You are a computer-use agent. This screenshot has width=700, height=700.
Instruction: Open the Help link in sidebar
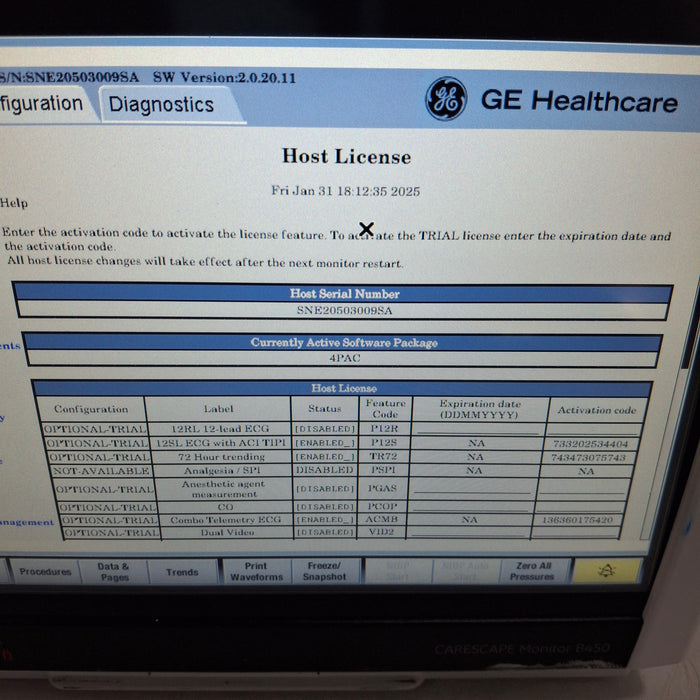pos(14,203)
